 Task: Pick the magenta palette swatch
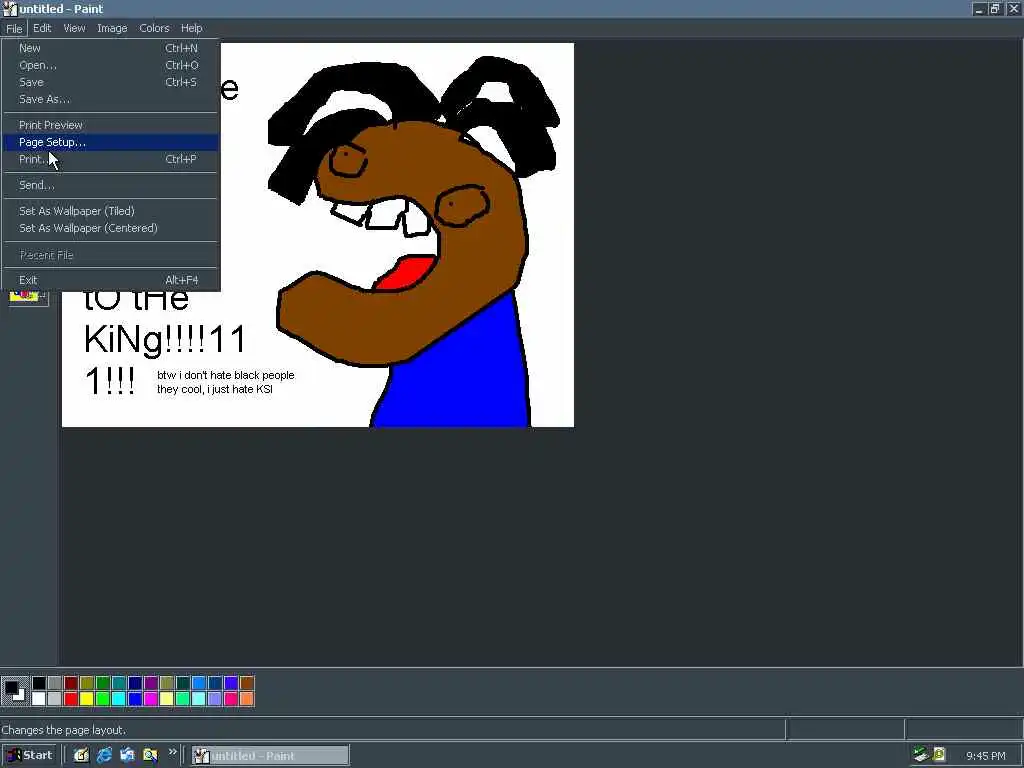click(x=151, y=699)
